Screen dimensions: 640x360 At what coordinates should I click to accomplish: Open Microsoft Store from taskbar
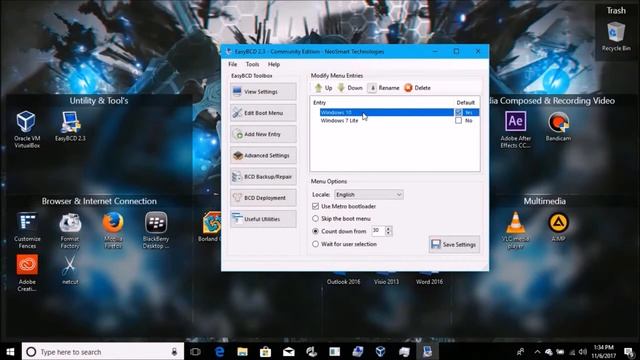point(265,351)
